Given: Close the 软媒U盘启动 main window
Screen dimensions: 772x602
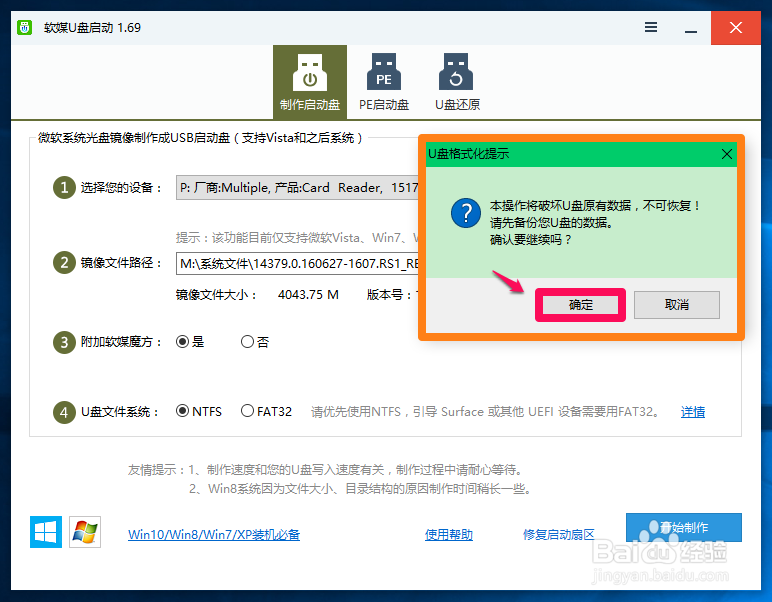Looking at the screenshot, I should [736, 28].
